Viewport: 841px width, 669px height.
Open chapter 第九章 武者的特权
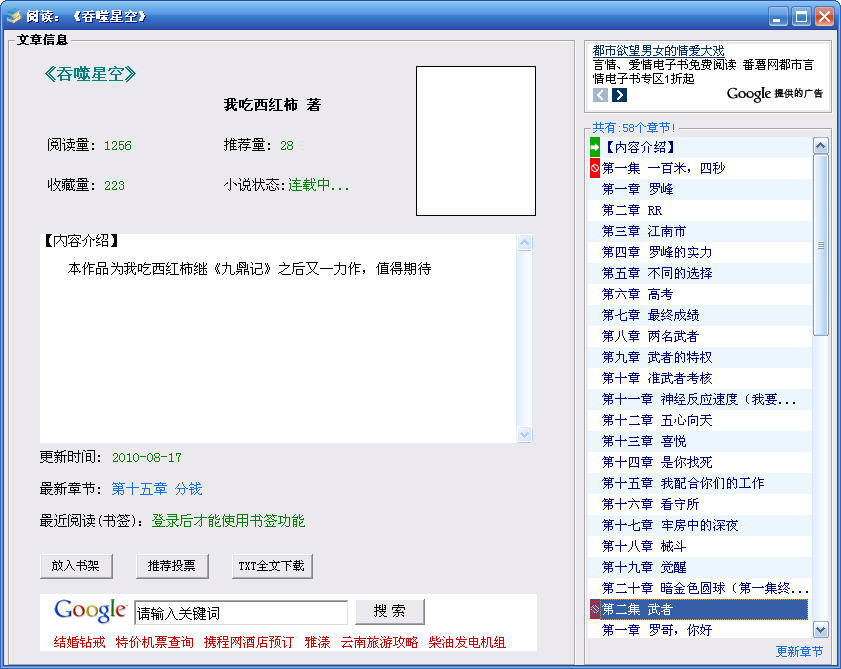pos(700,357)
